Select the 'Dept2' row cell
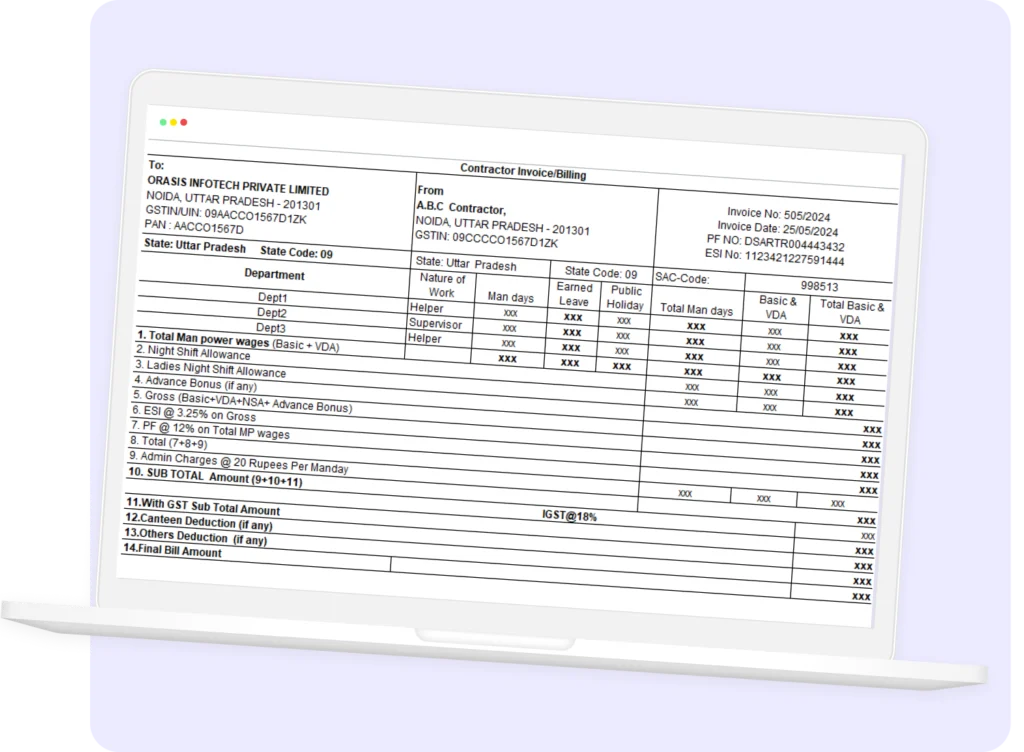 click(x=272, y=312)
